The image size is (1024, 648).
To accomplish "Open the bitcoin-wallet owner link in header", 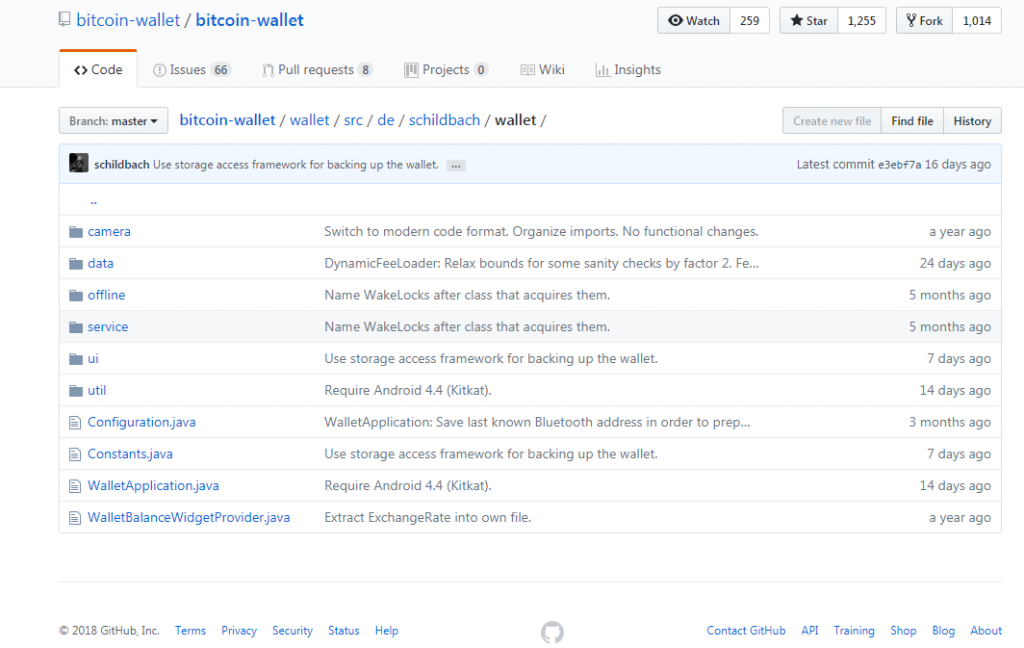I will [x=128, y=20].
